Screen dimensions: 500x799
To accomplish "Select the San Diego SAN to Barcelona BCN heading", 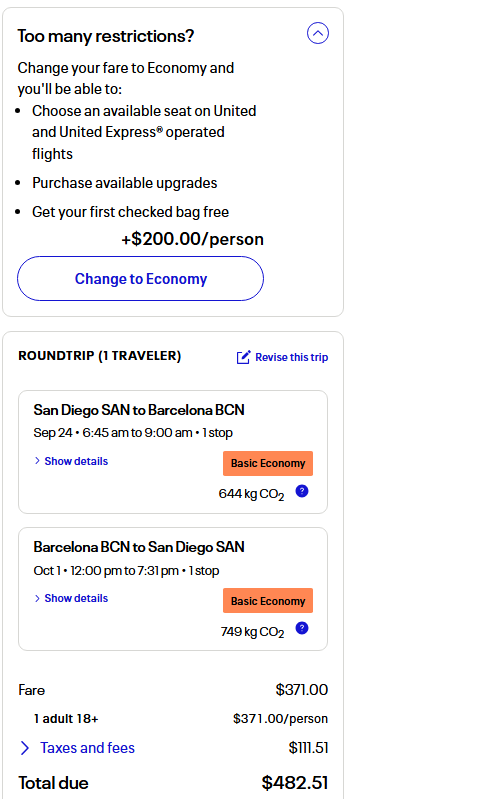I will pyautogui.click(x=139, y=410).
